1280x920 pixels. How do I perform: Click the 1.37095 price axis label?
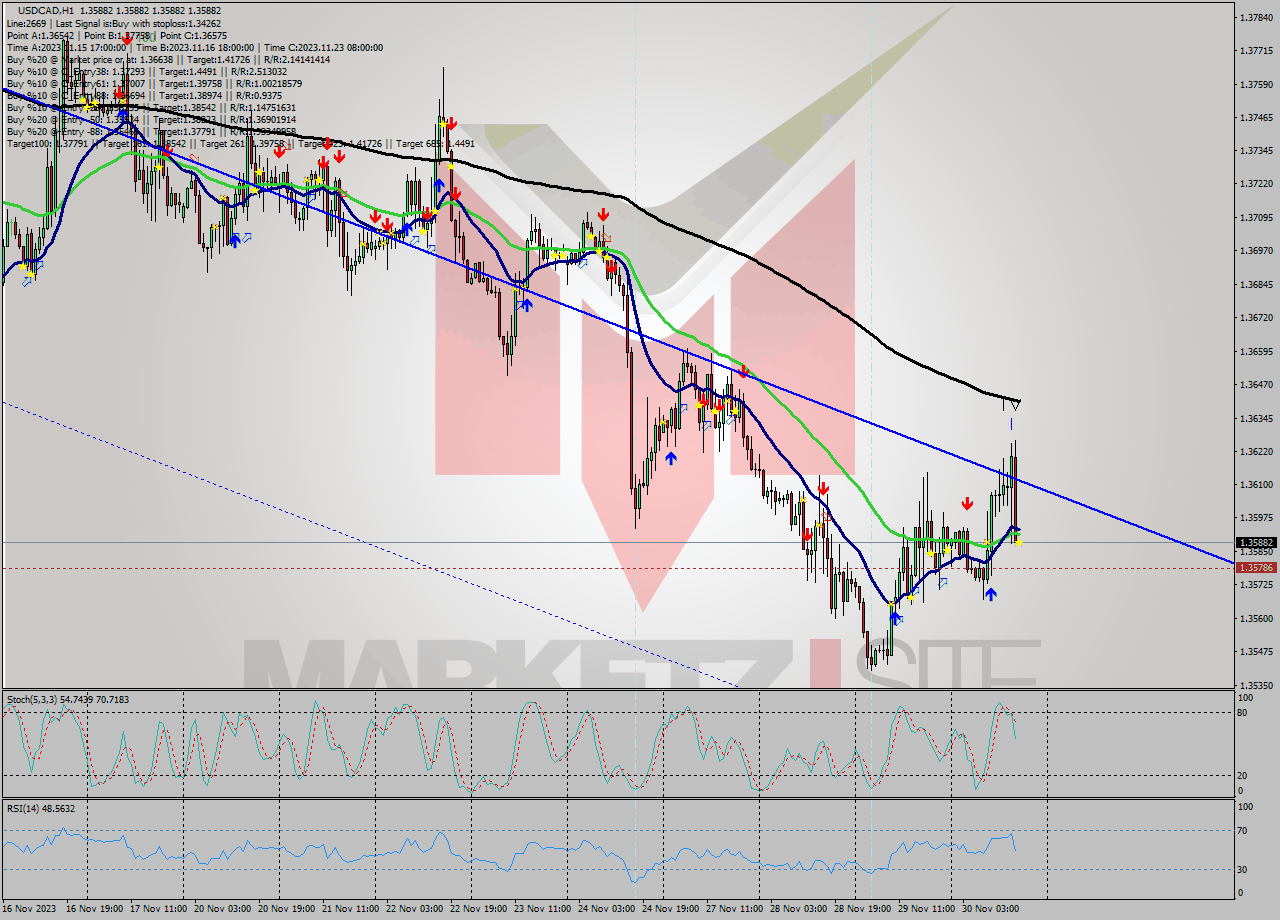coord(1257,217)
